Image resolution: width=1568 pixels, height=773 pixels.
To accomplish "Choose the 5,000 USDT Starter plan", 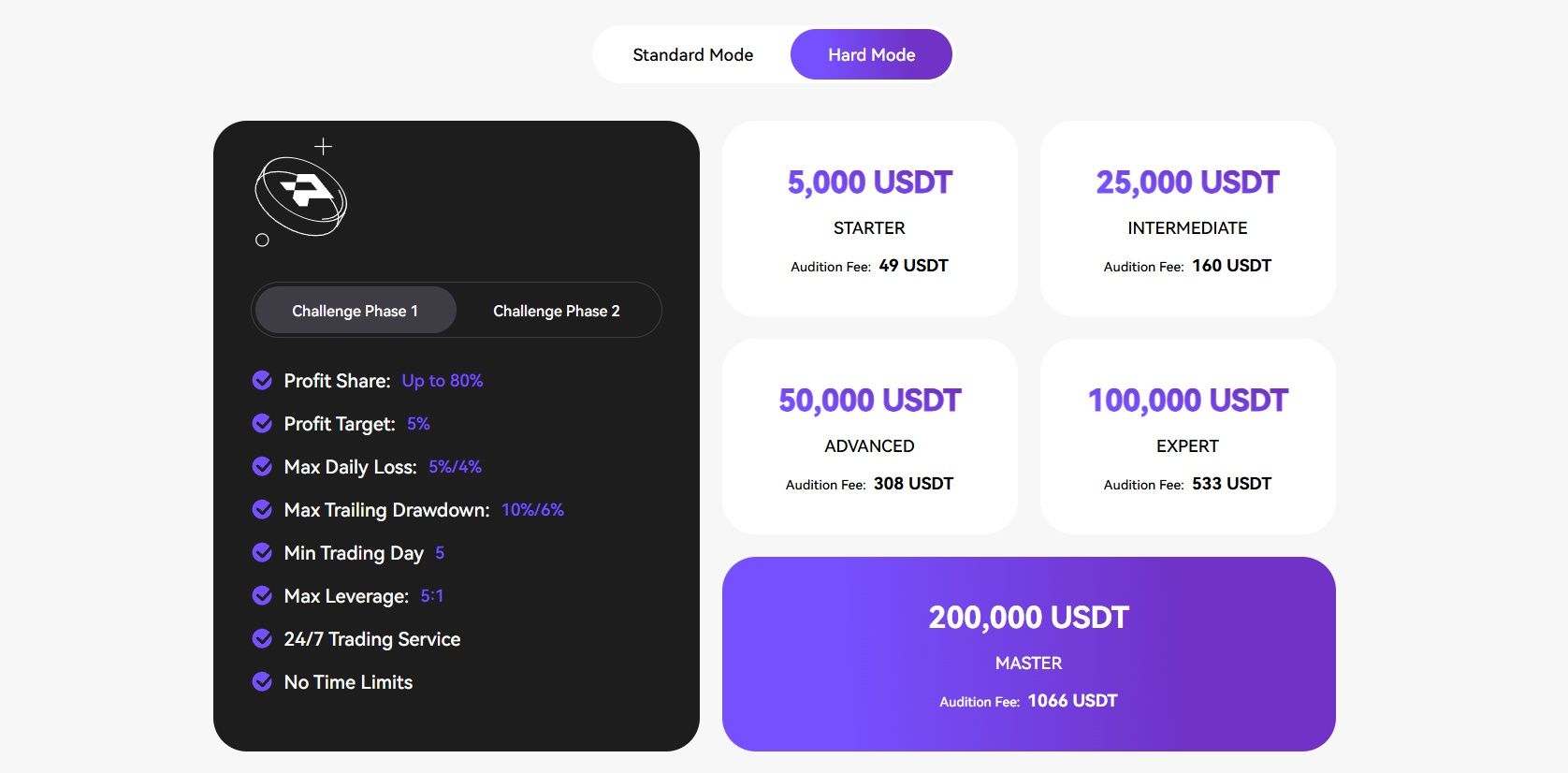I will pyautogui.click(x=869, y=218).
